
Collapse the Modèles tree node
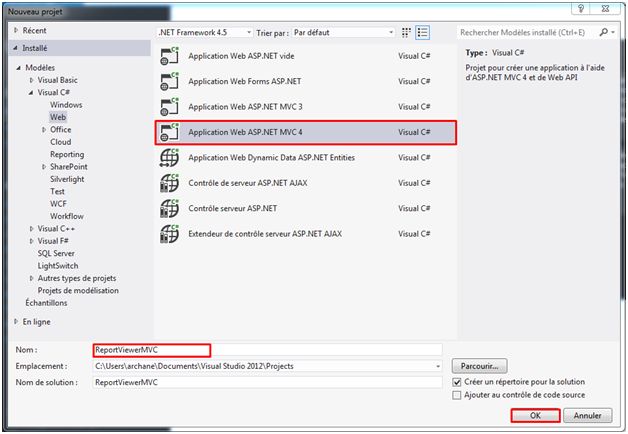[18, 68]
